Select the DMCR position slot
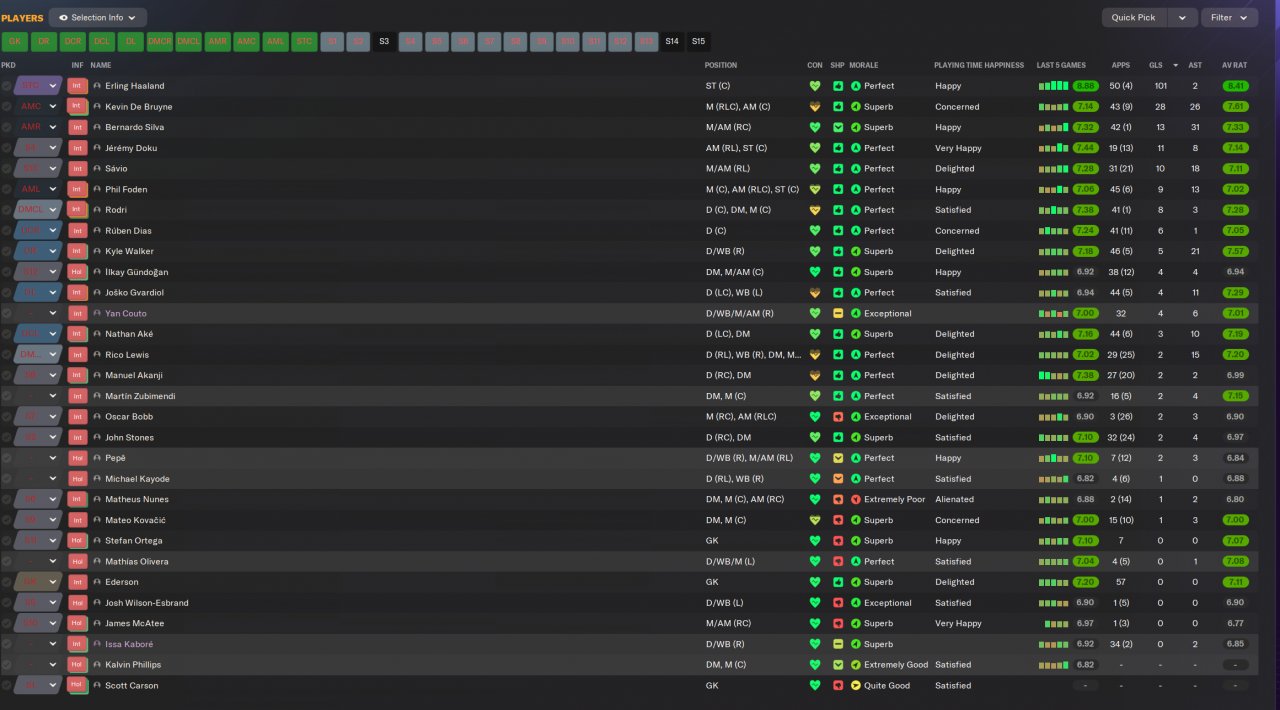Screen dimensions: 1280x710 [x=160, y=42]
